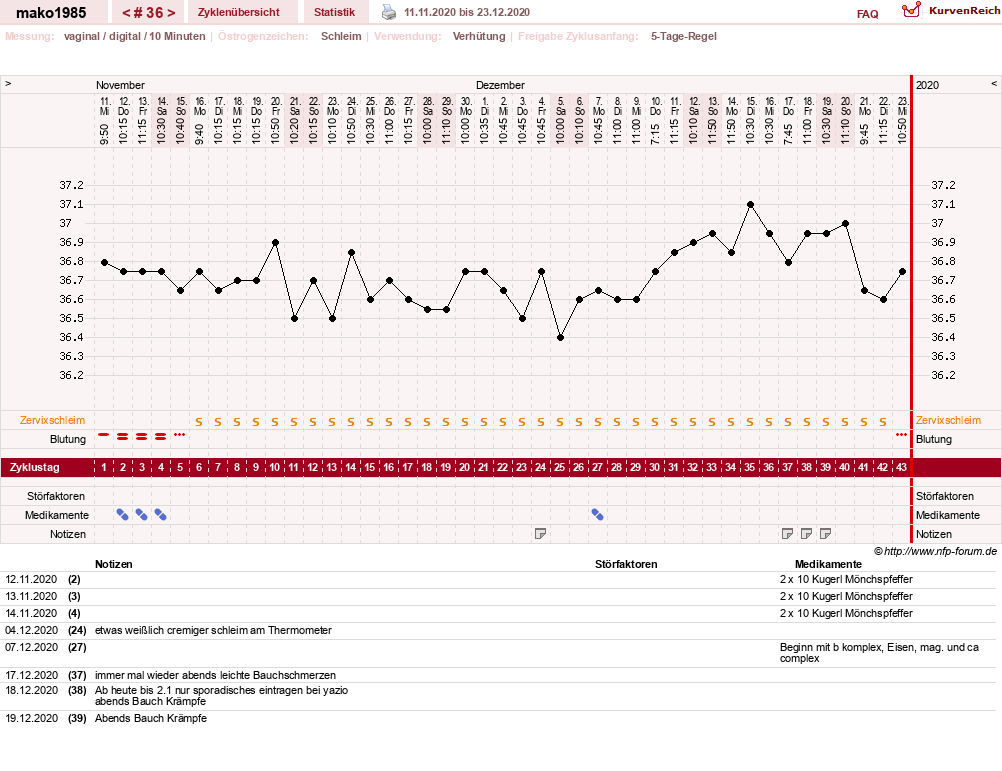The width and height of the screenshot is (1002, 771).
Task: Click the date range 11.11.2020 bis 23.12.2020
Action: 467,12
